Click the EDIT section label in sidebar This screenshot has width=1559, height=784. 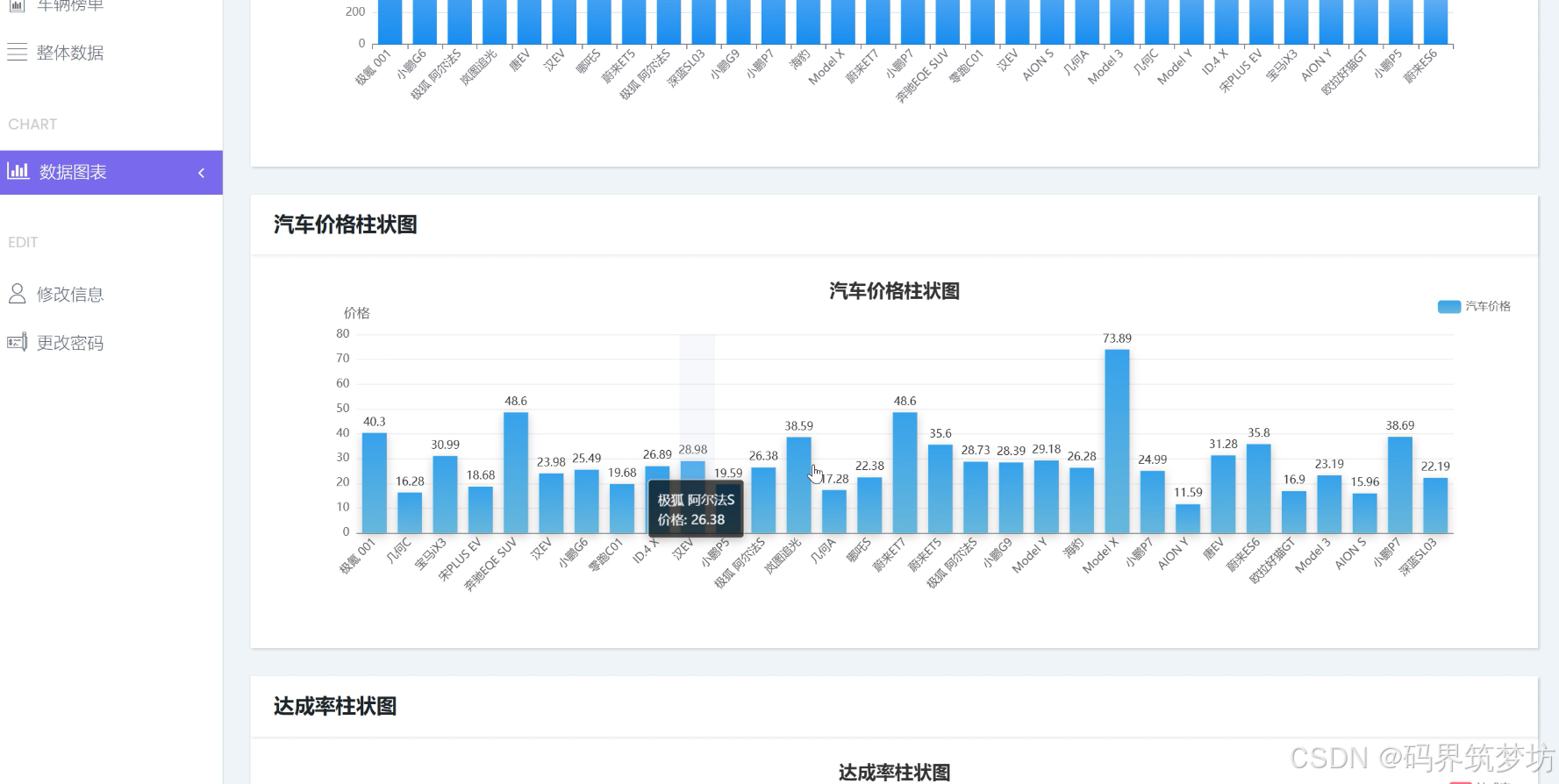[x=23, y=242]
